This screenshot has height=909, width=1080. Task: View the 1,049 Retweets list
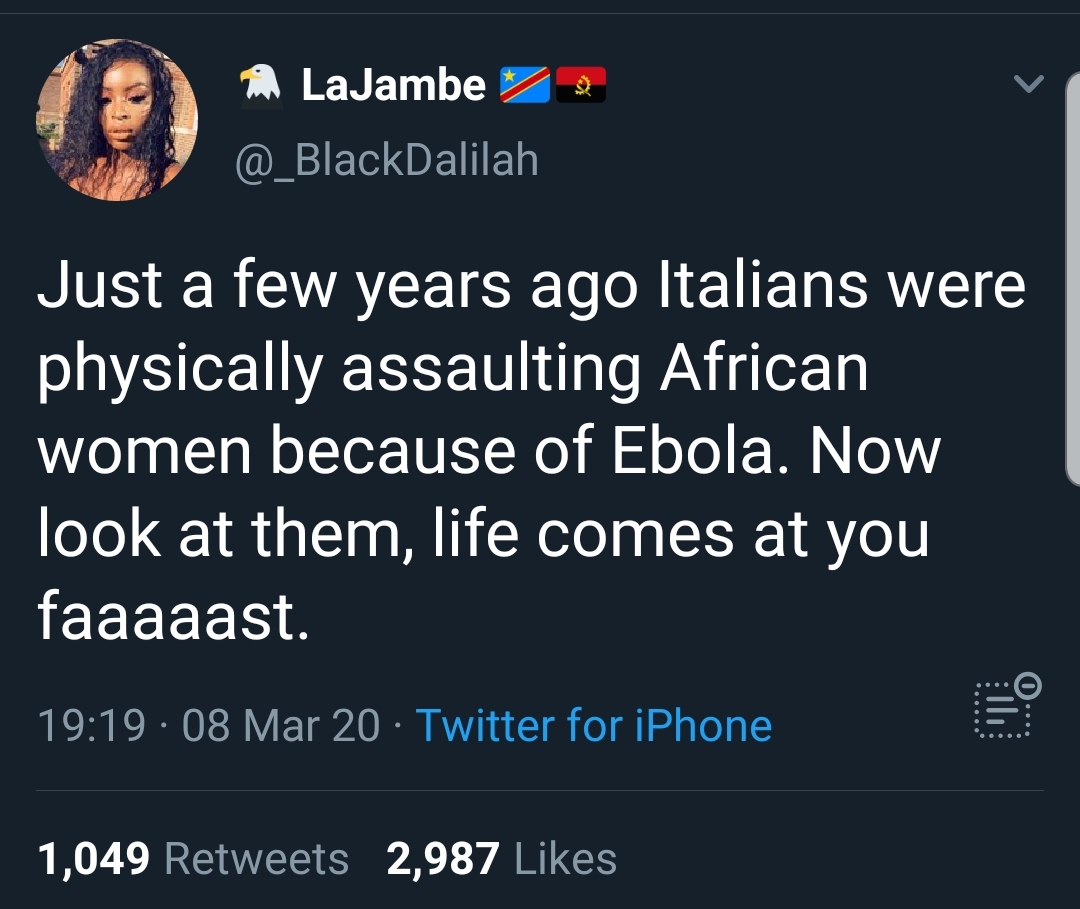[x=193, y=859]
